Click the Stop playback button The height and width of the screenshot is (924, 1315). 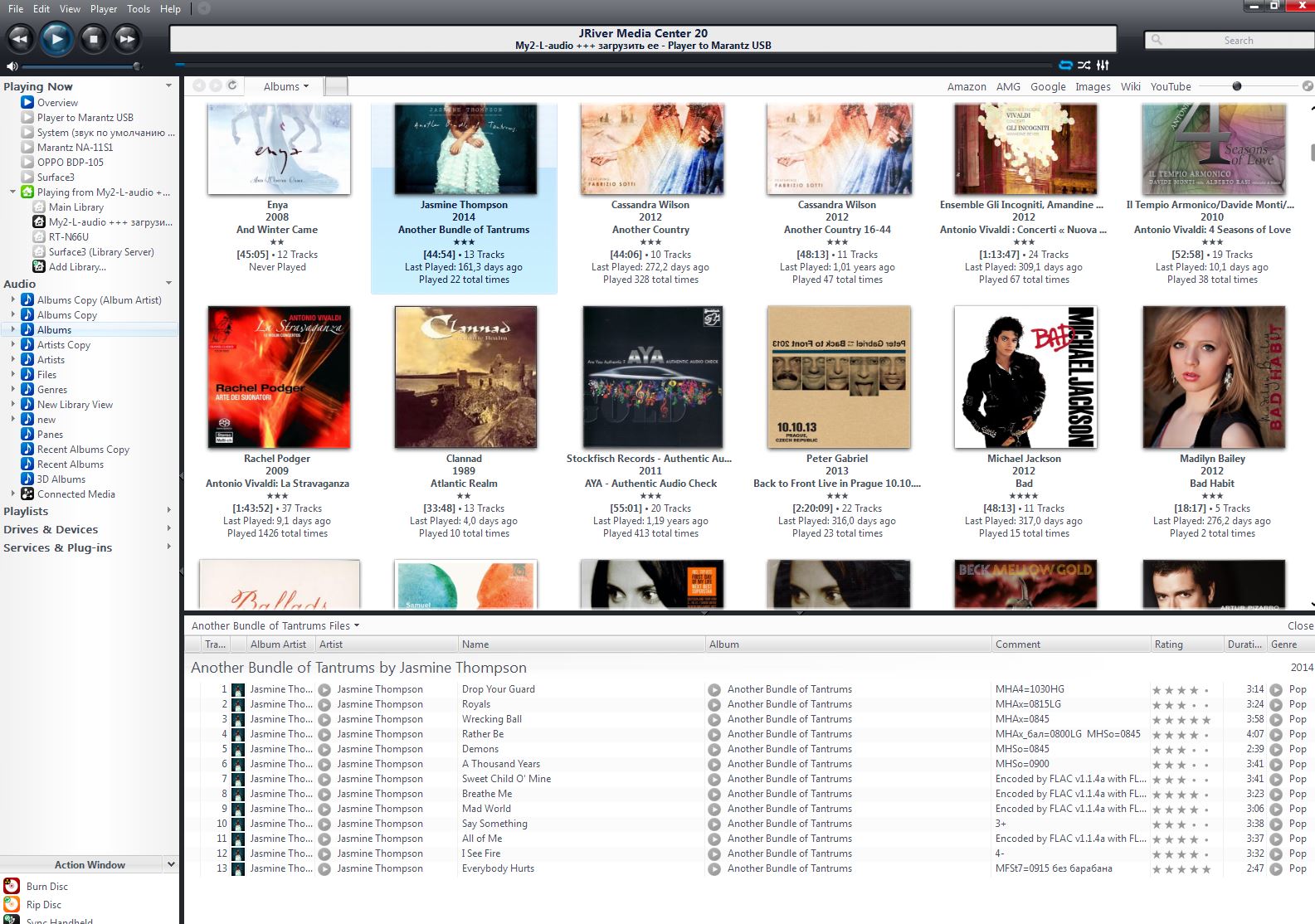point(93,39)
